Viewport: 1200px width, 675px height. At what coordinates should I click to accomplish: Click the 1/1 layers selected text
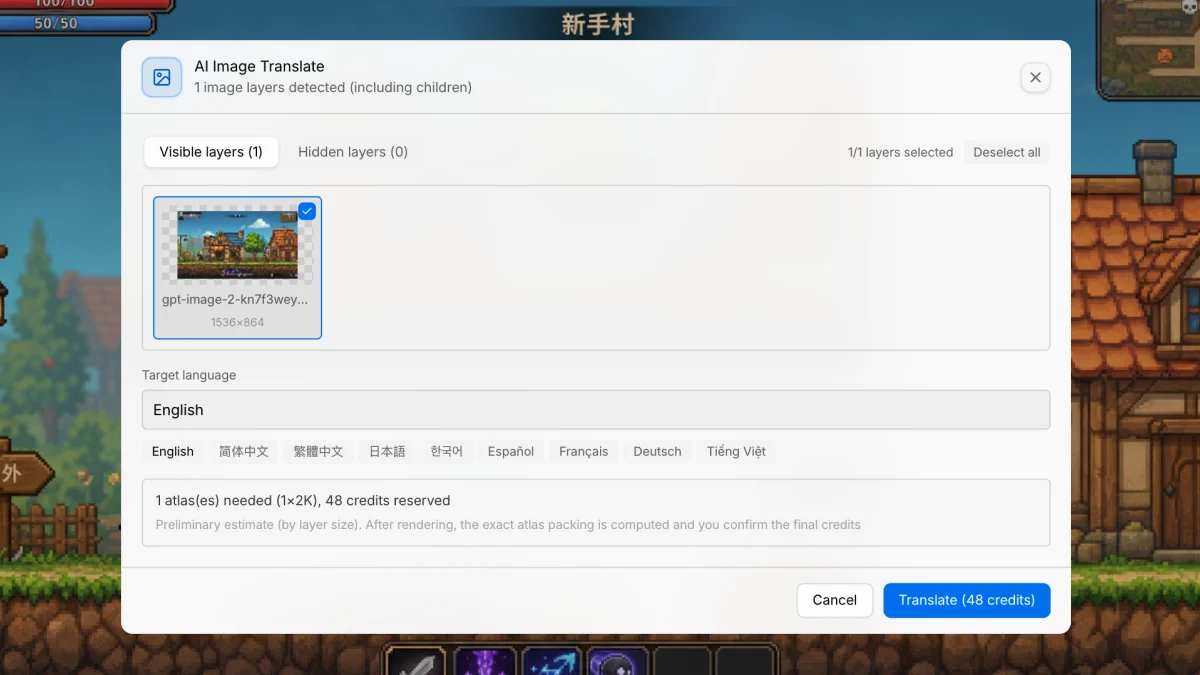[x=900, y=152]
